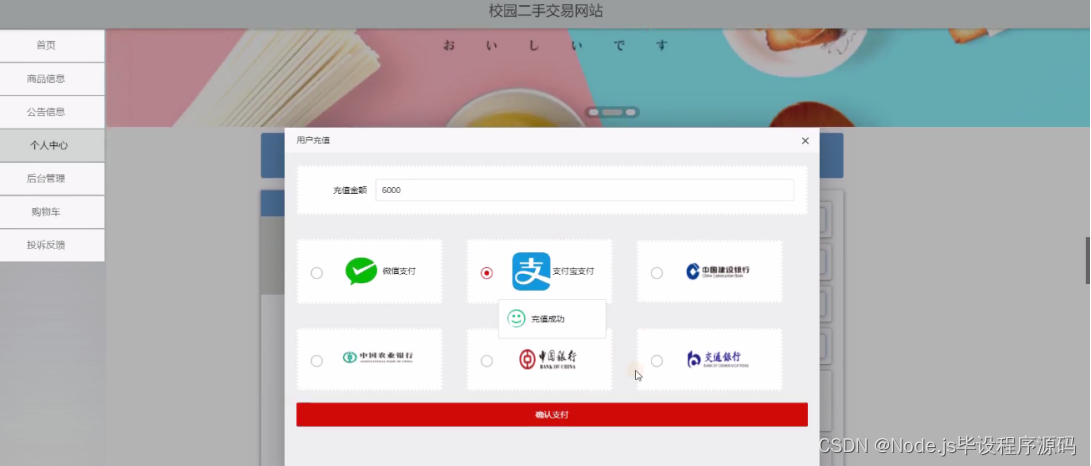
Task: Open 公告信息 in the sidebar
Action: click(x=52, y=112)
